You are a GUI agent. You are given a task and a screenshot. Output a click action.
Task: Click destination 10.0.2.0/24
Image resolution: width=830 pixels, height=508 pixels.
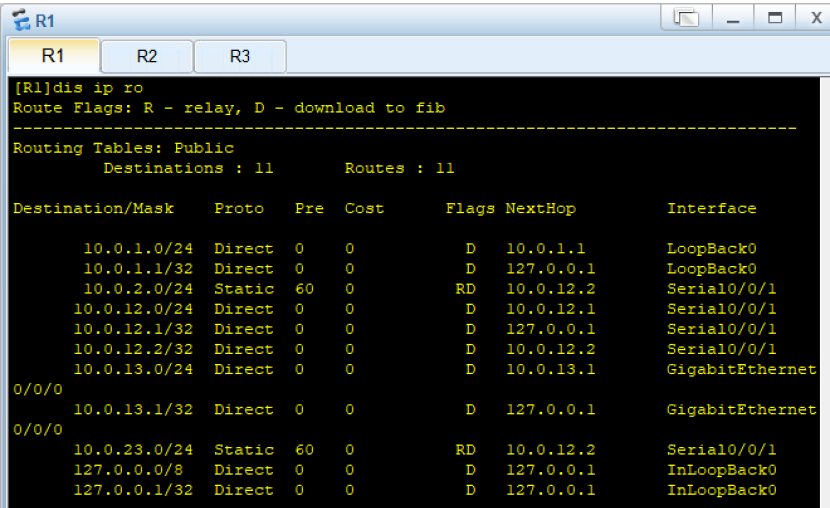pyautogui.click(x=138, y=289)
